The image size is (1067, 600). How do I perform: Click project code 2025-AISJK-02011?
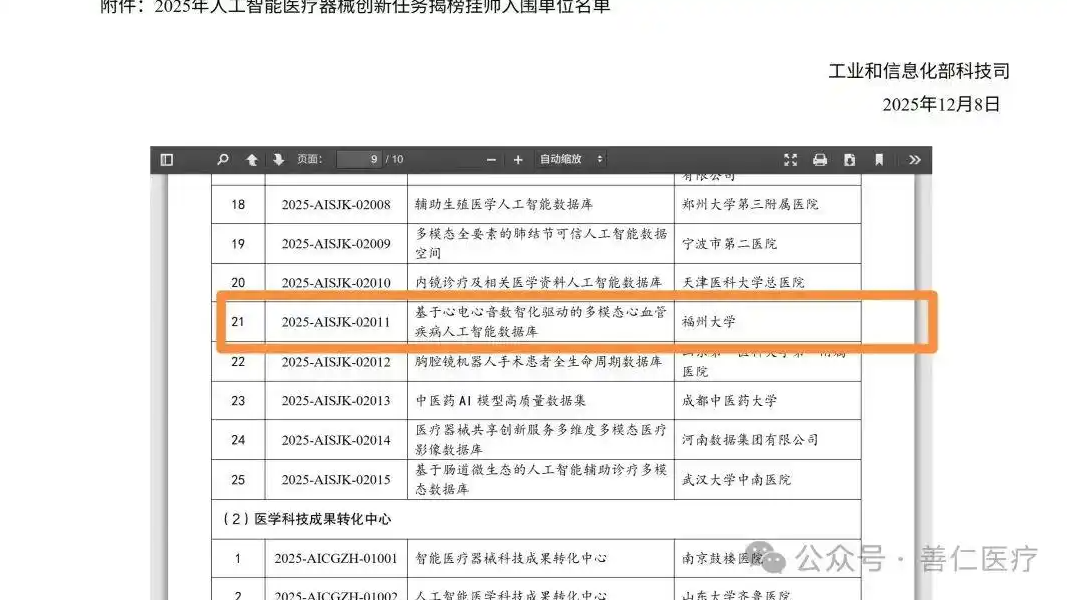click(336, 322)
